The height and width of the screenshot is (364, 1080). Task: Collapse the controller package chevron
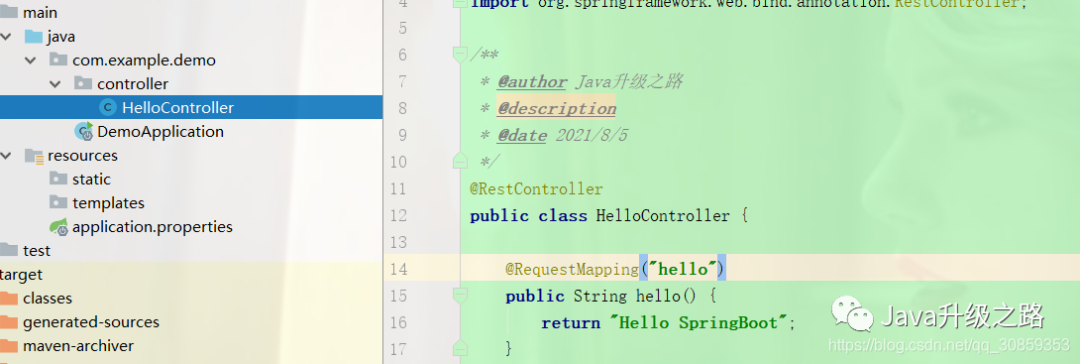tap(55, 84)
